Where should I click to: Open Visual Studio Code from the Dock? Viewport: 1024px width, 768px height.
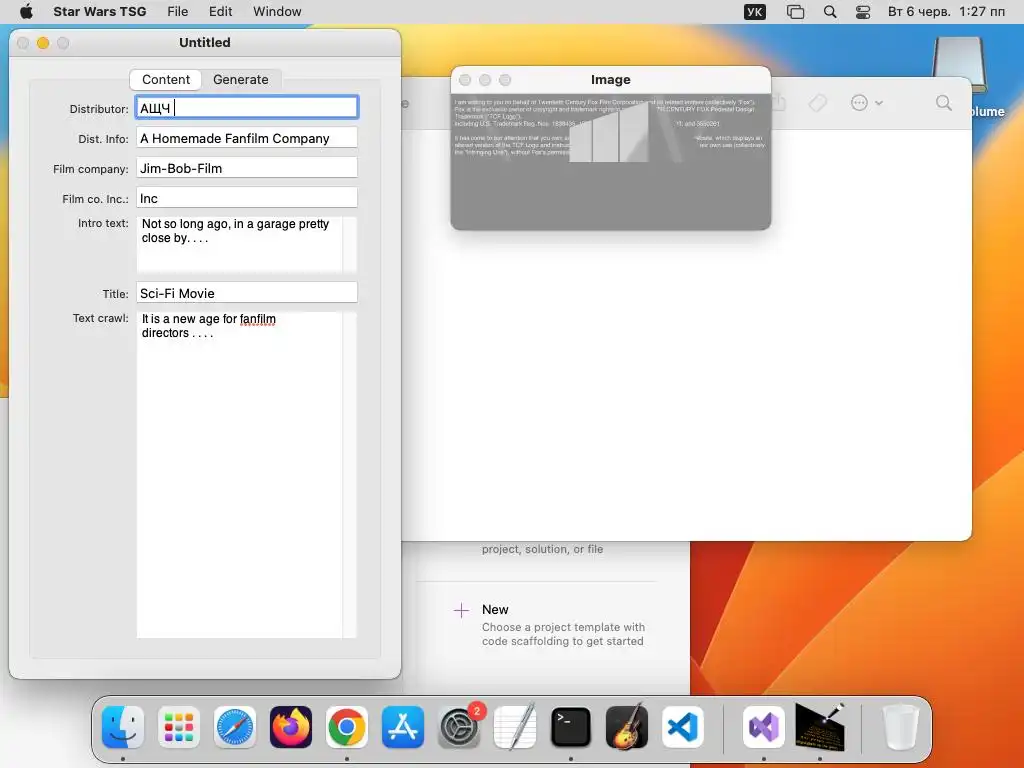(683, 727)
